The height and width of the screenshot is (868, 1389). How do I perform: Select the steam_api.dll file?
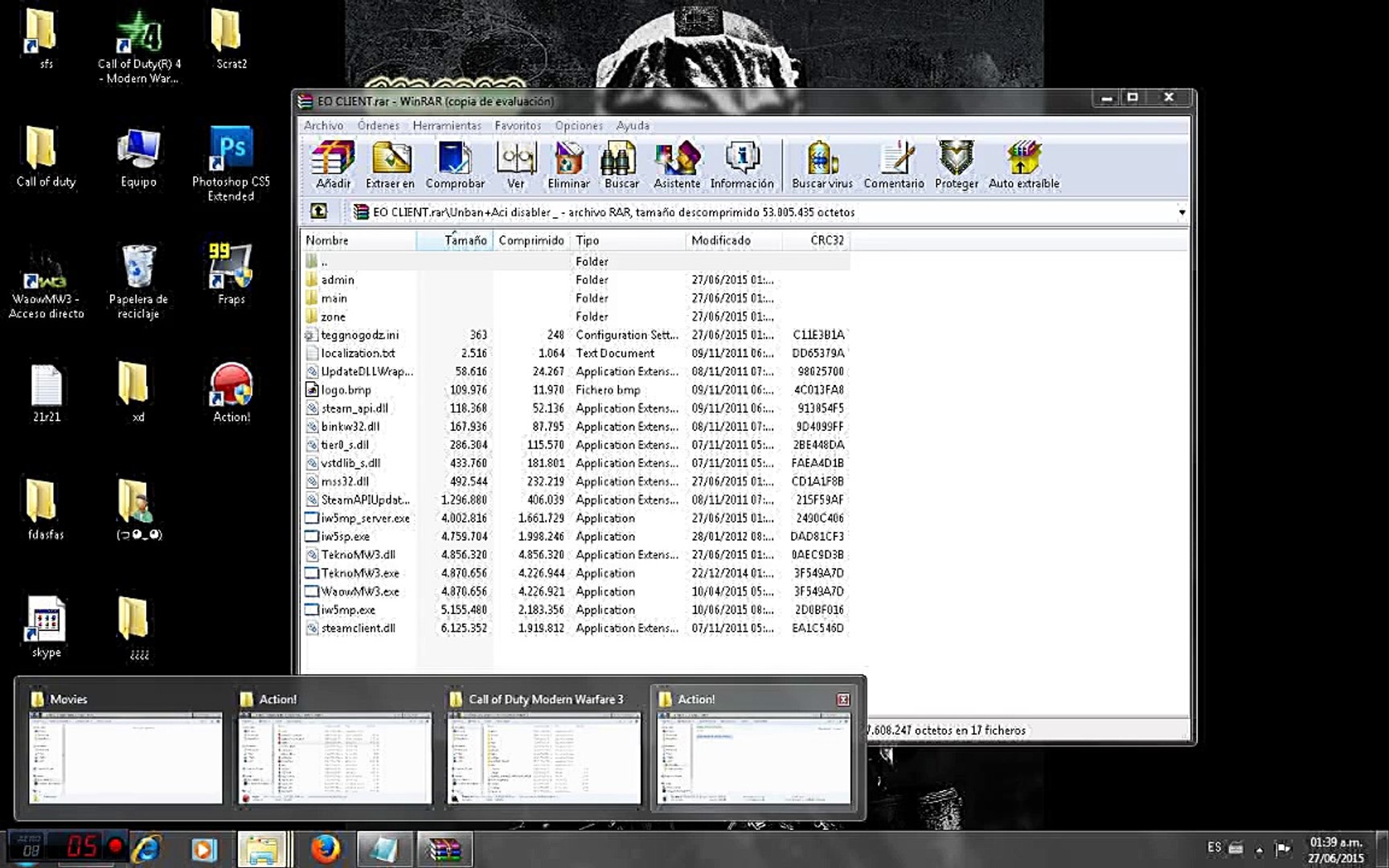576,408
